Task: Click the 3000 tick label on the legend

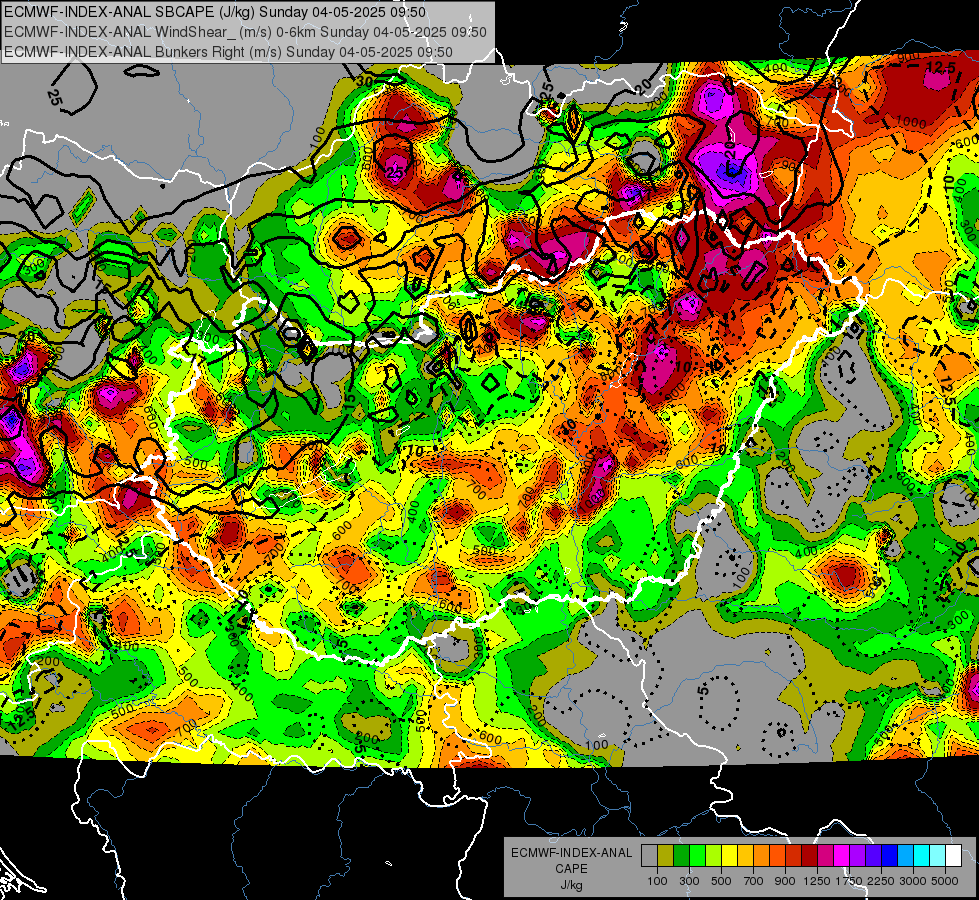Action: [x=913, y=881]
